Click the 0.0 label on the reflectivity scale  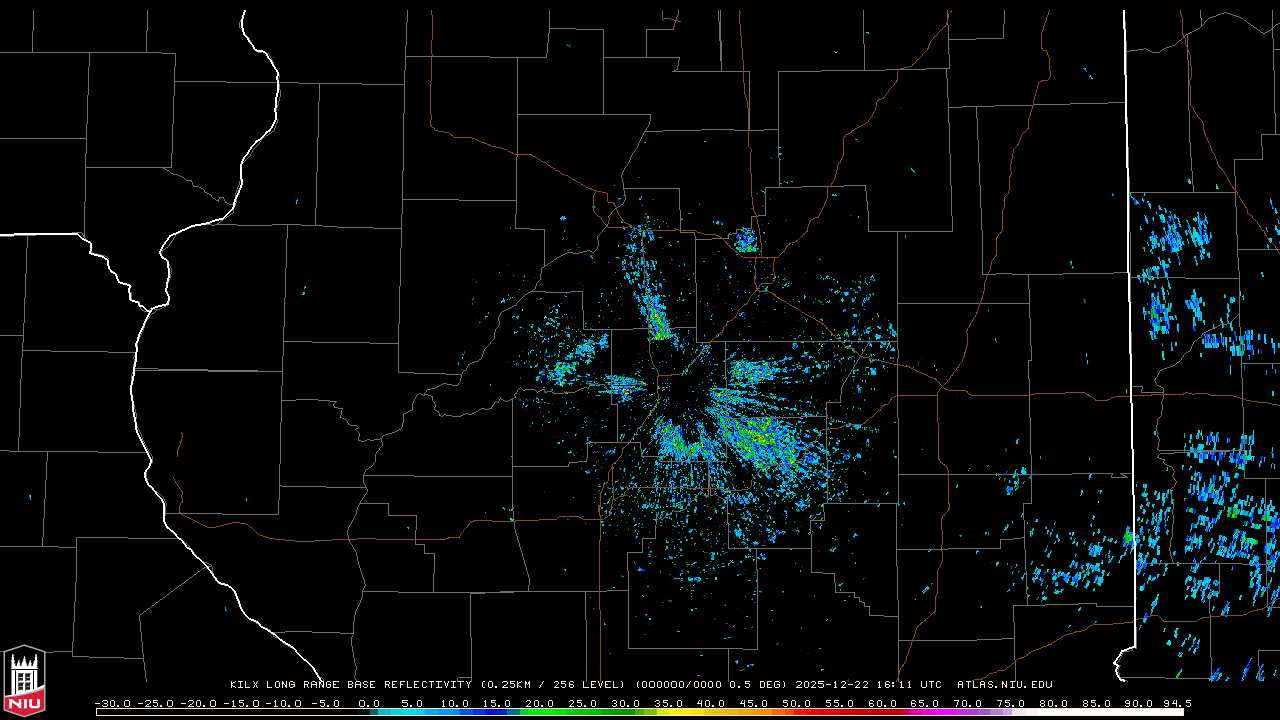click(369, 704)
